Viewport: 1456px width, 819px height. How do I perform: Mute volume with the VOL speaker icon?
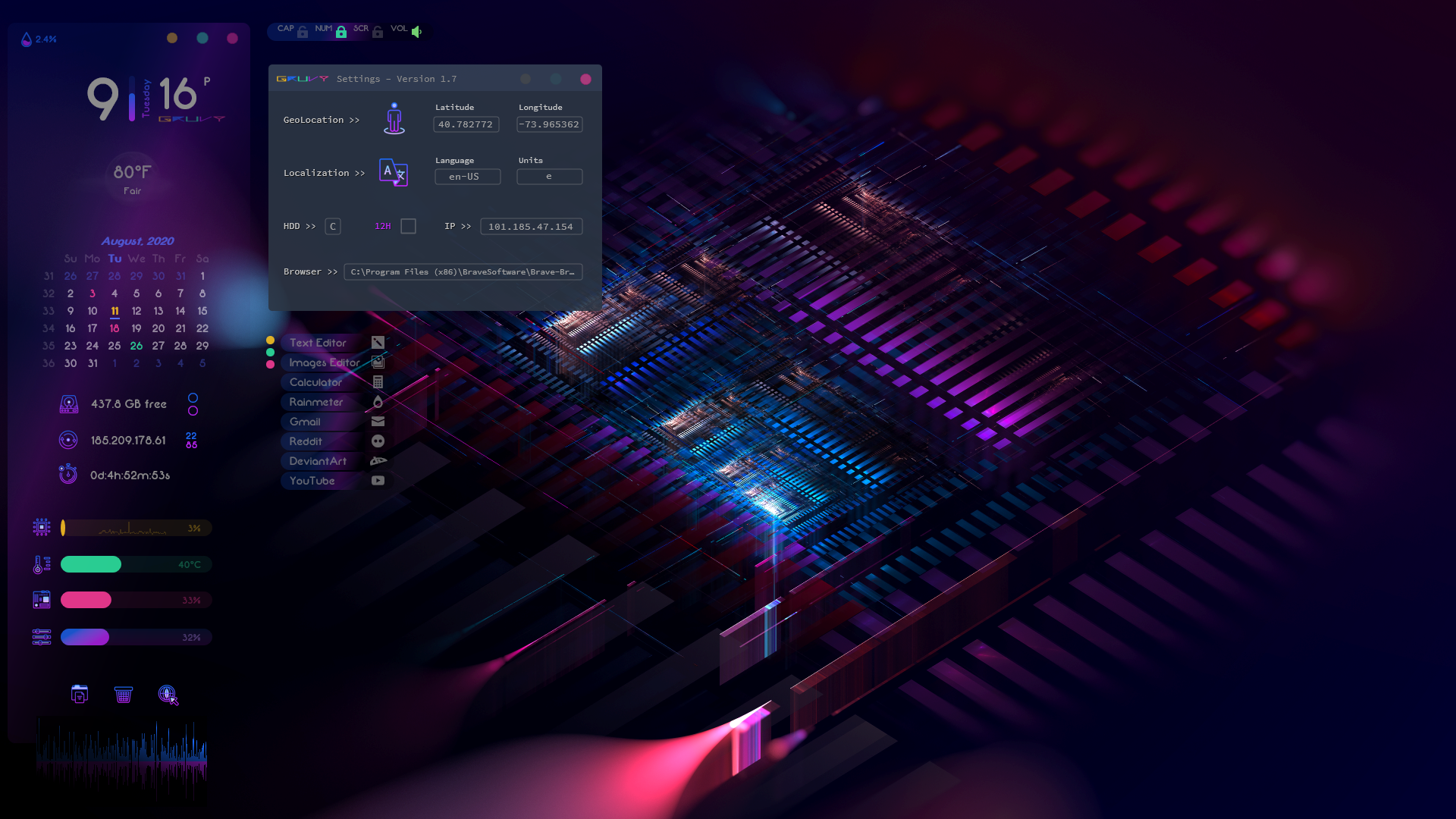[x=416, y=32]
